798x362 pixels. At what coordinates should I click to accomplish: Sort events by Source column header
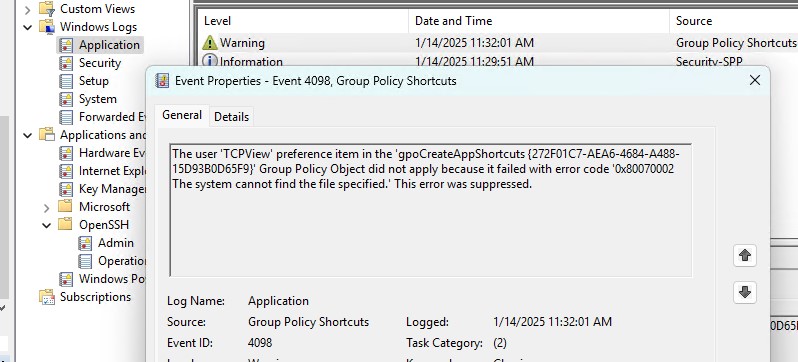733,21
